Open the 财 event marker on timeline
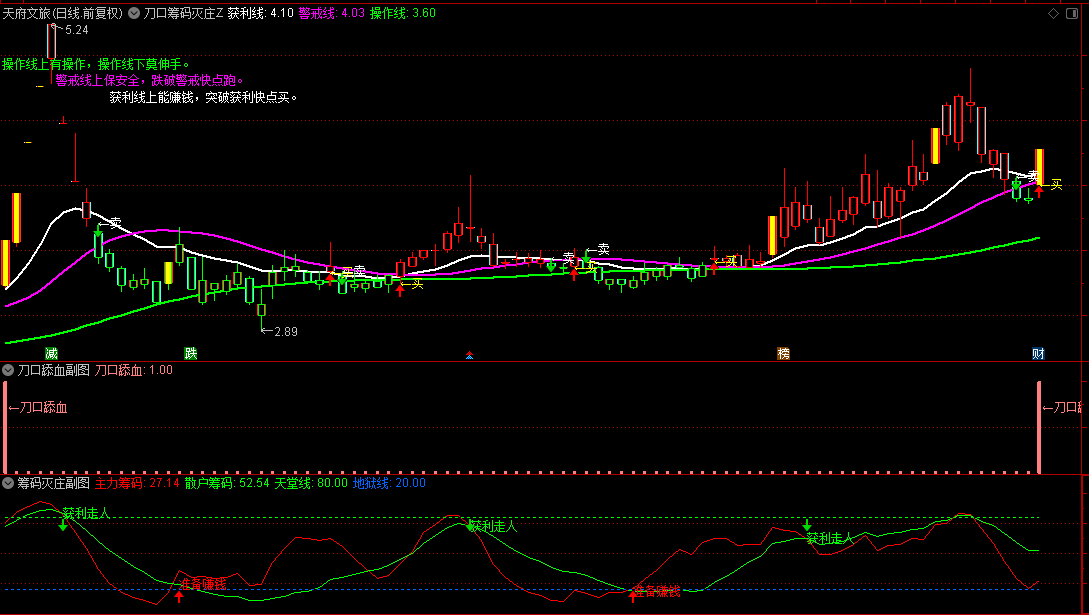The height and width of the screenshot is (615, 1089). 1039,354
